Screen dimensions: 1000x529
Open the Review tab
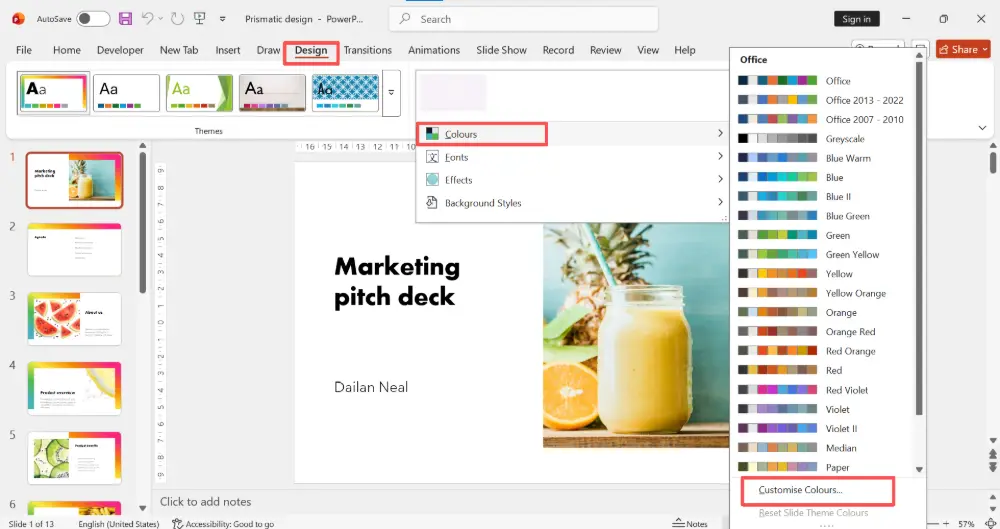tap(605, 50)
